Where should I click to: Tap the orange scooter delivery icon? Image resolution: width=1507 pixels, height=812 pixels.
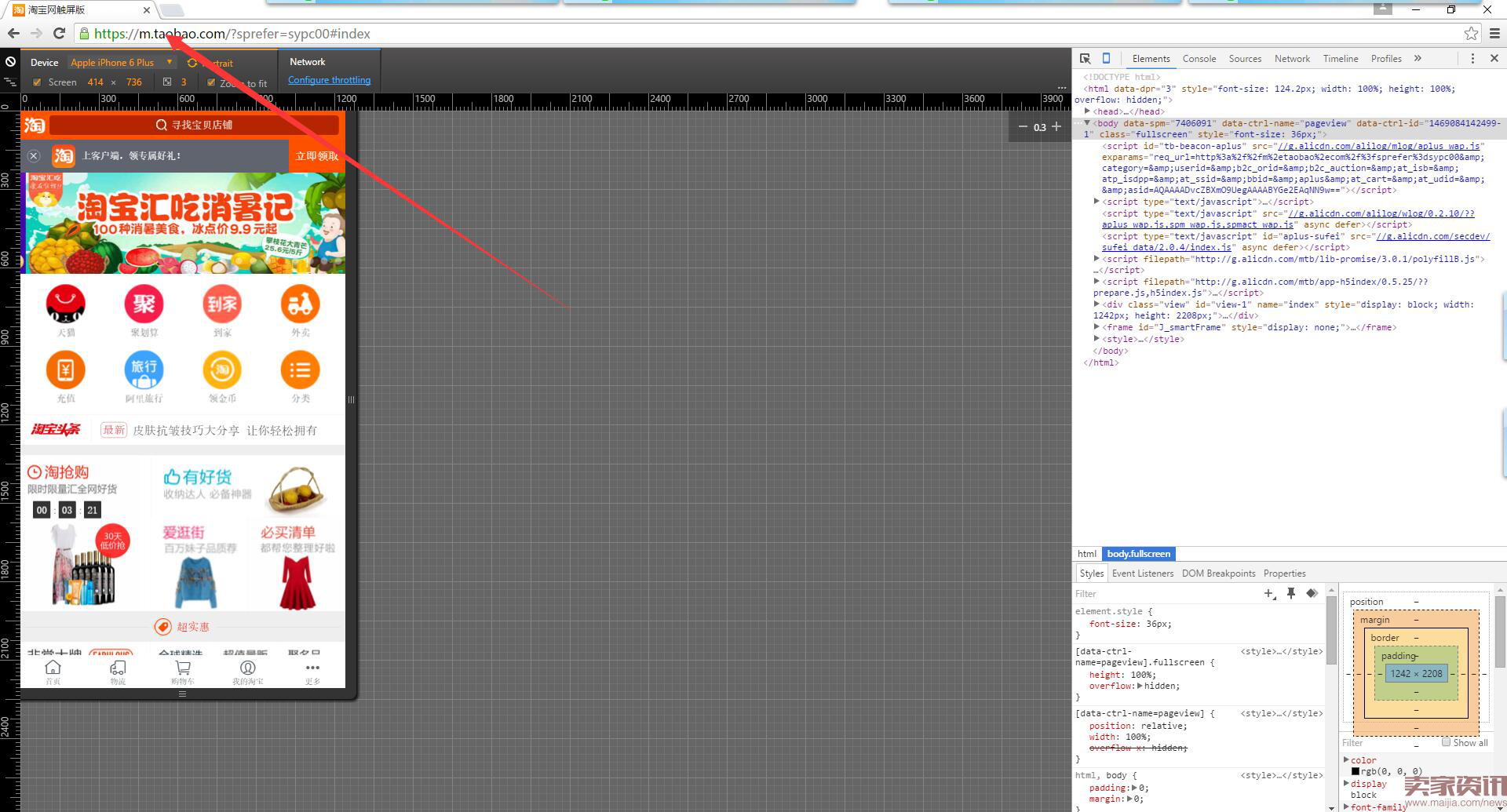click(x=301, y=304)
